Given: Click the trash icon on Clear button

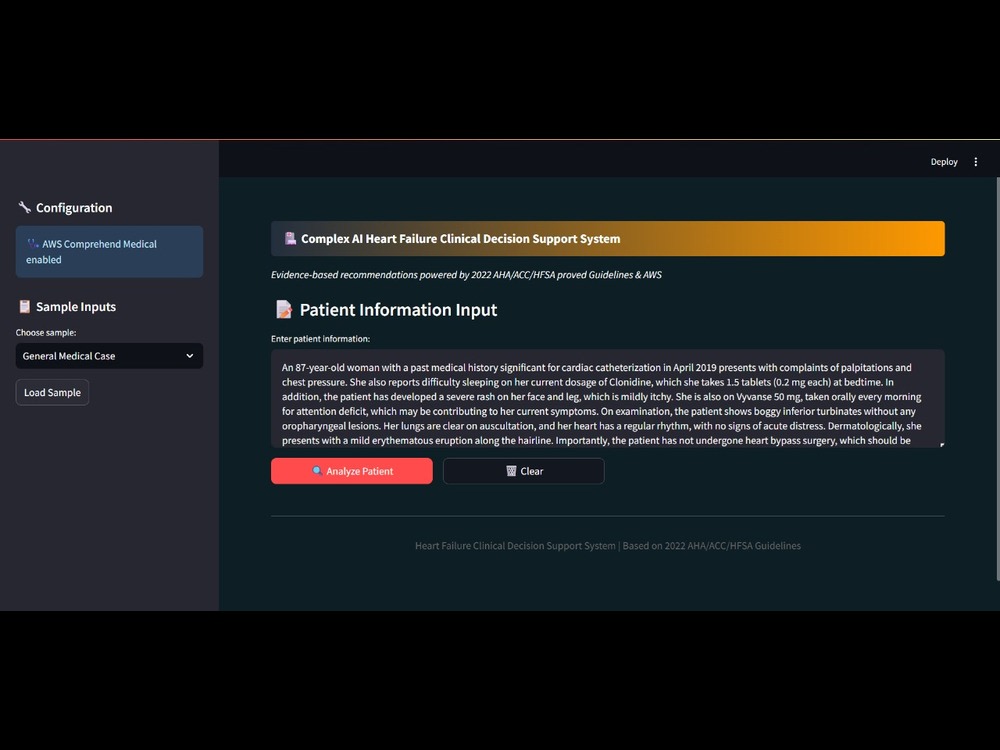Looking at the screenshot, I should coord(511,471).
